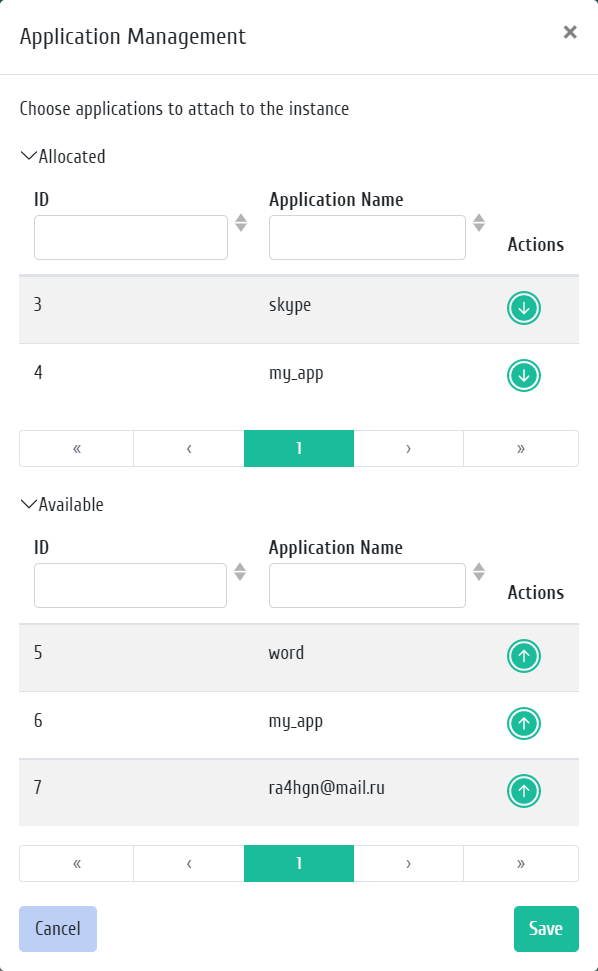The height and width of the screenshot is (971, 598).
Task: Attach word application using up-arrow icon
Action: click(524, 656)
